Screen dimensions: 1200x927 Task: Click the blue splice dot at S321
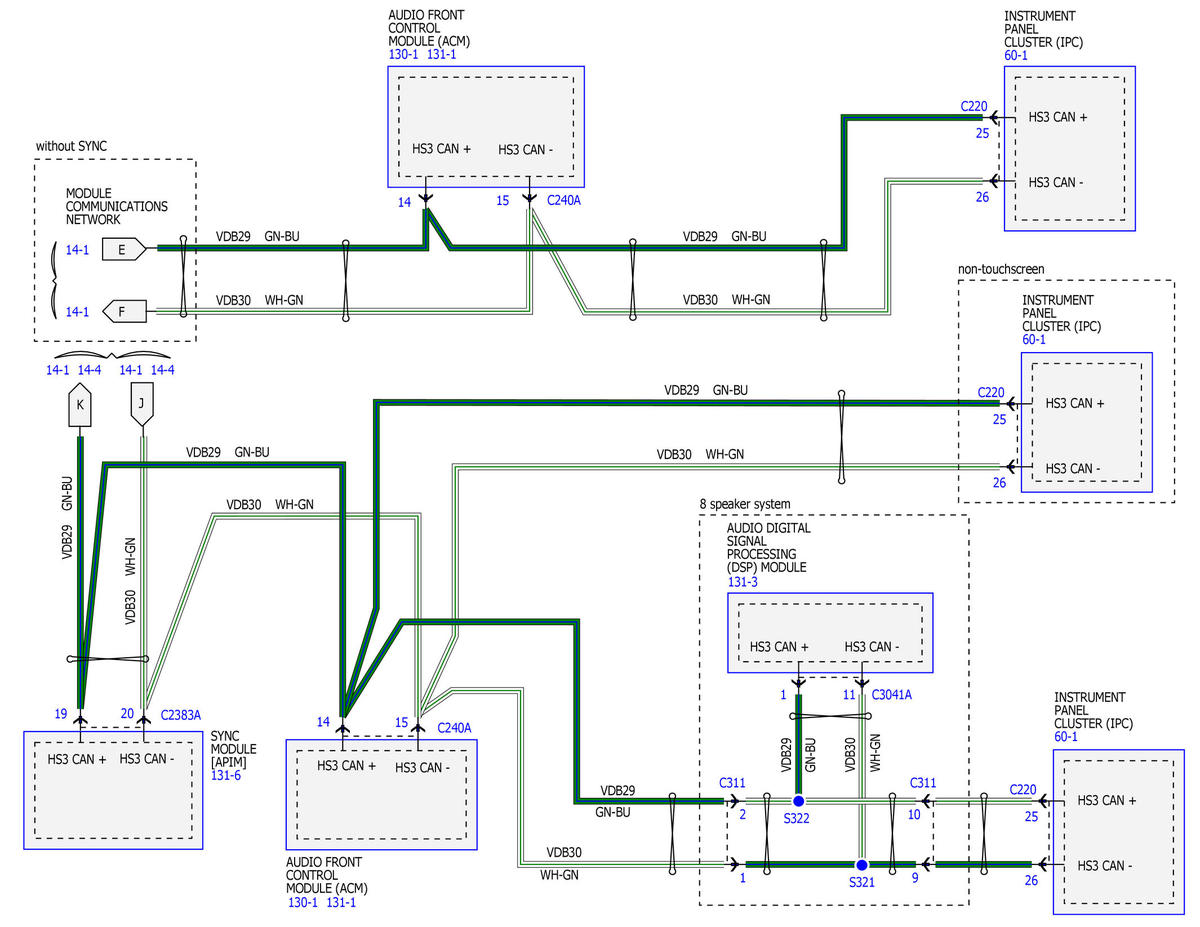[x=861, y=864]
